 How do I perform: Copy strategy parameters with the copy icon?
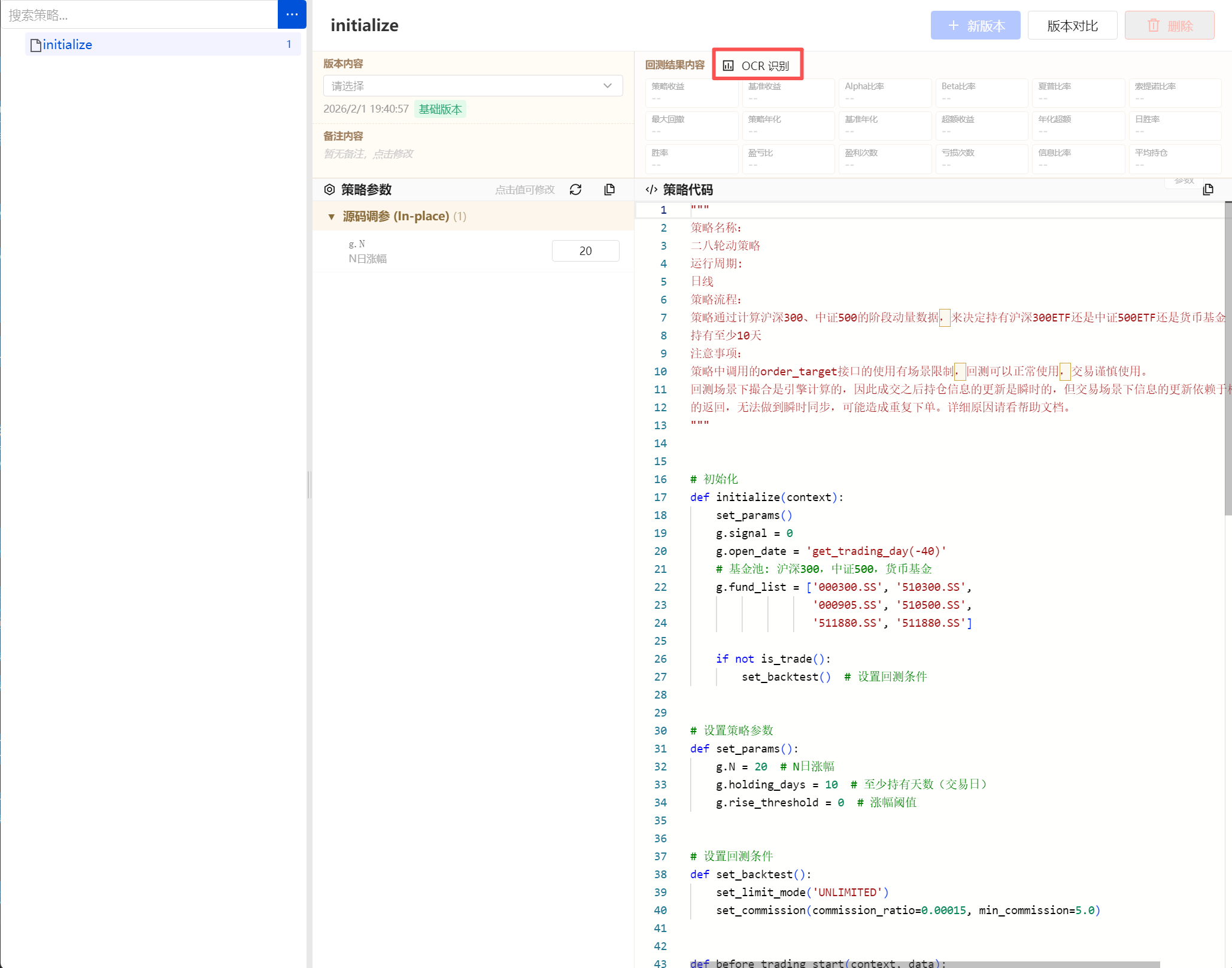(609, 190)
